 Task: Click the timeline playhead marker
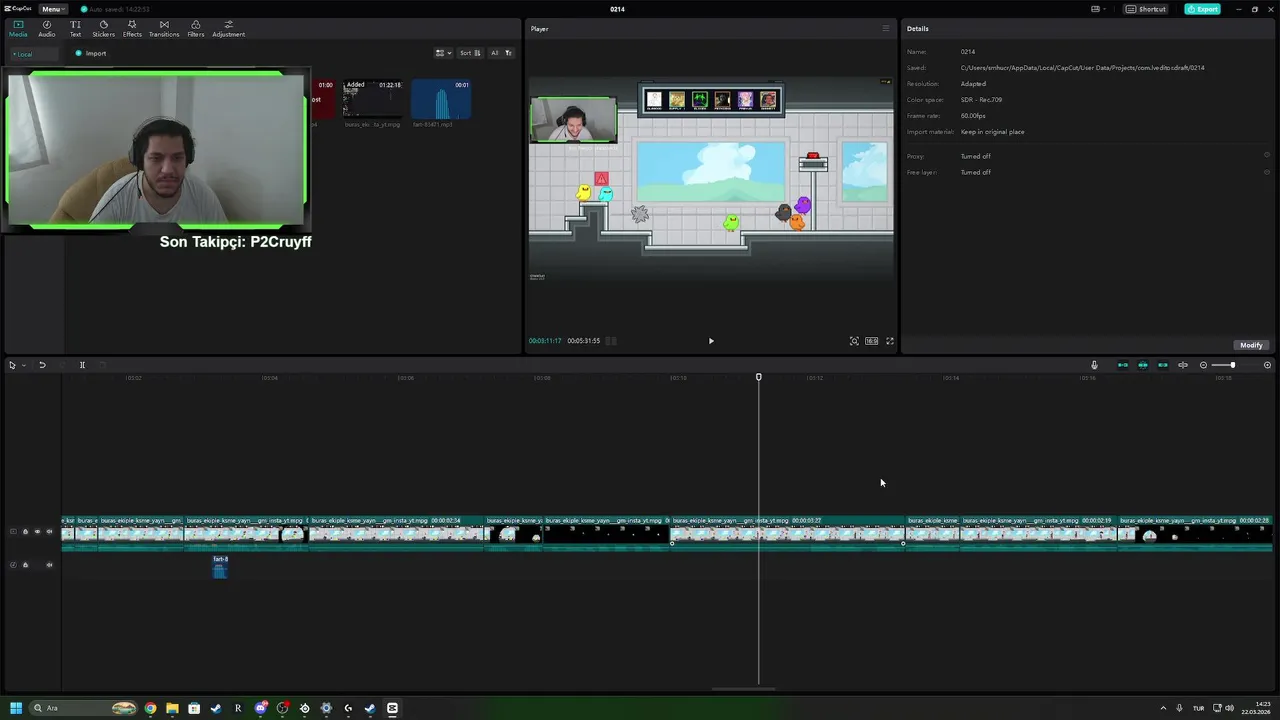tap(758, 377)
